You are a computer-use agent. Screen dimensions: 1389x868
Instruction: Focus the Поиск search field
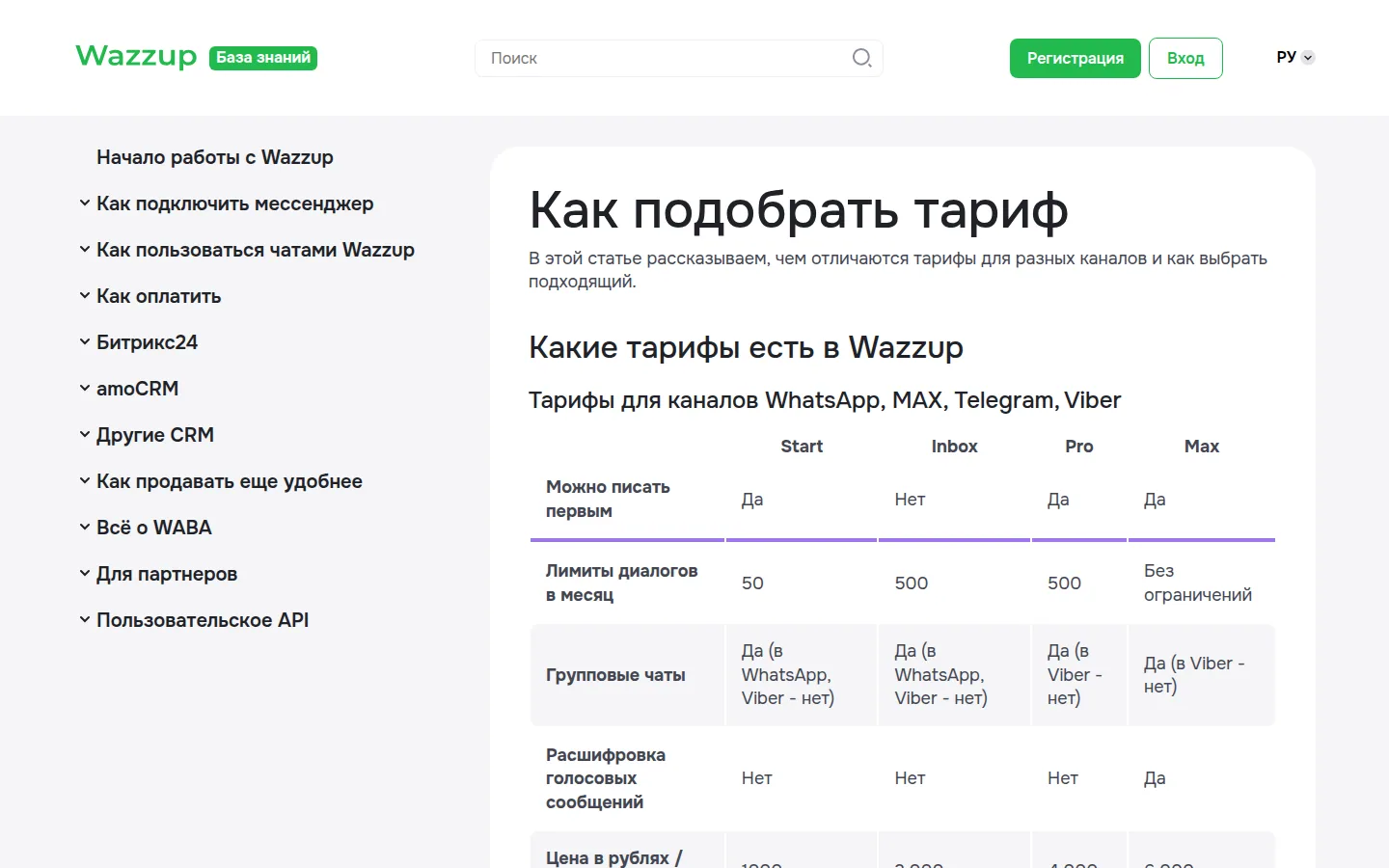tap(679, 58)
